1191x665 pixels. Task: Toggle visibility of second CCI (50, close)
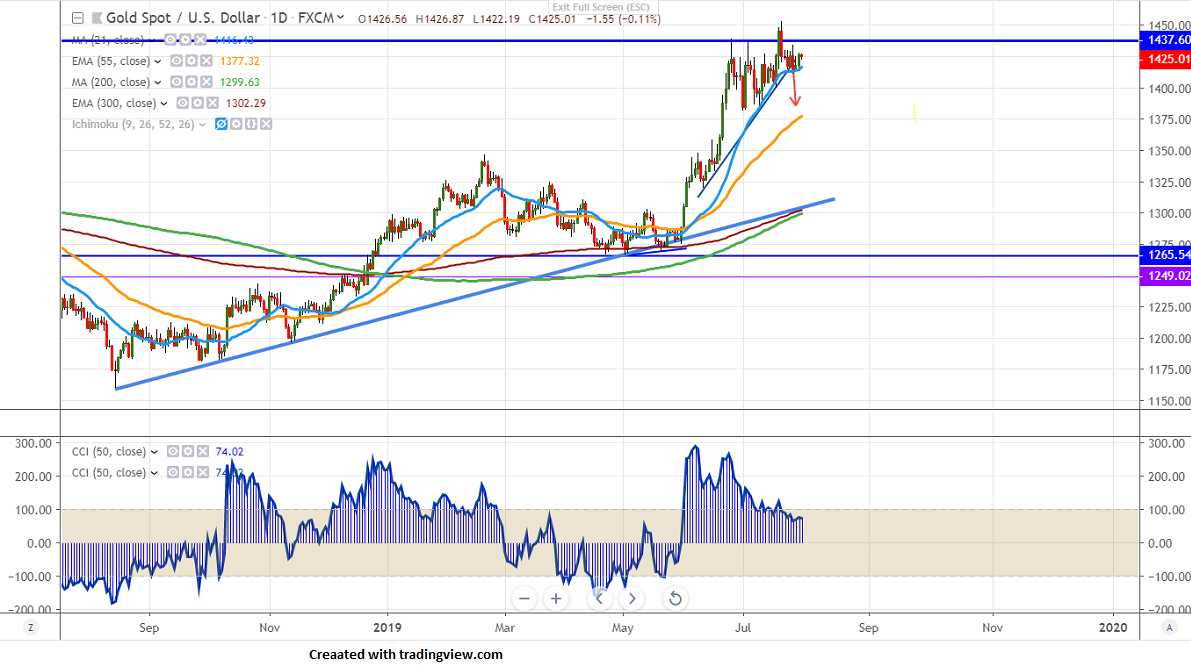(173, 473)
